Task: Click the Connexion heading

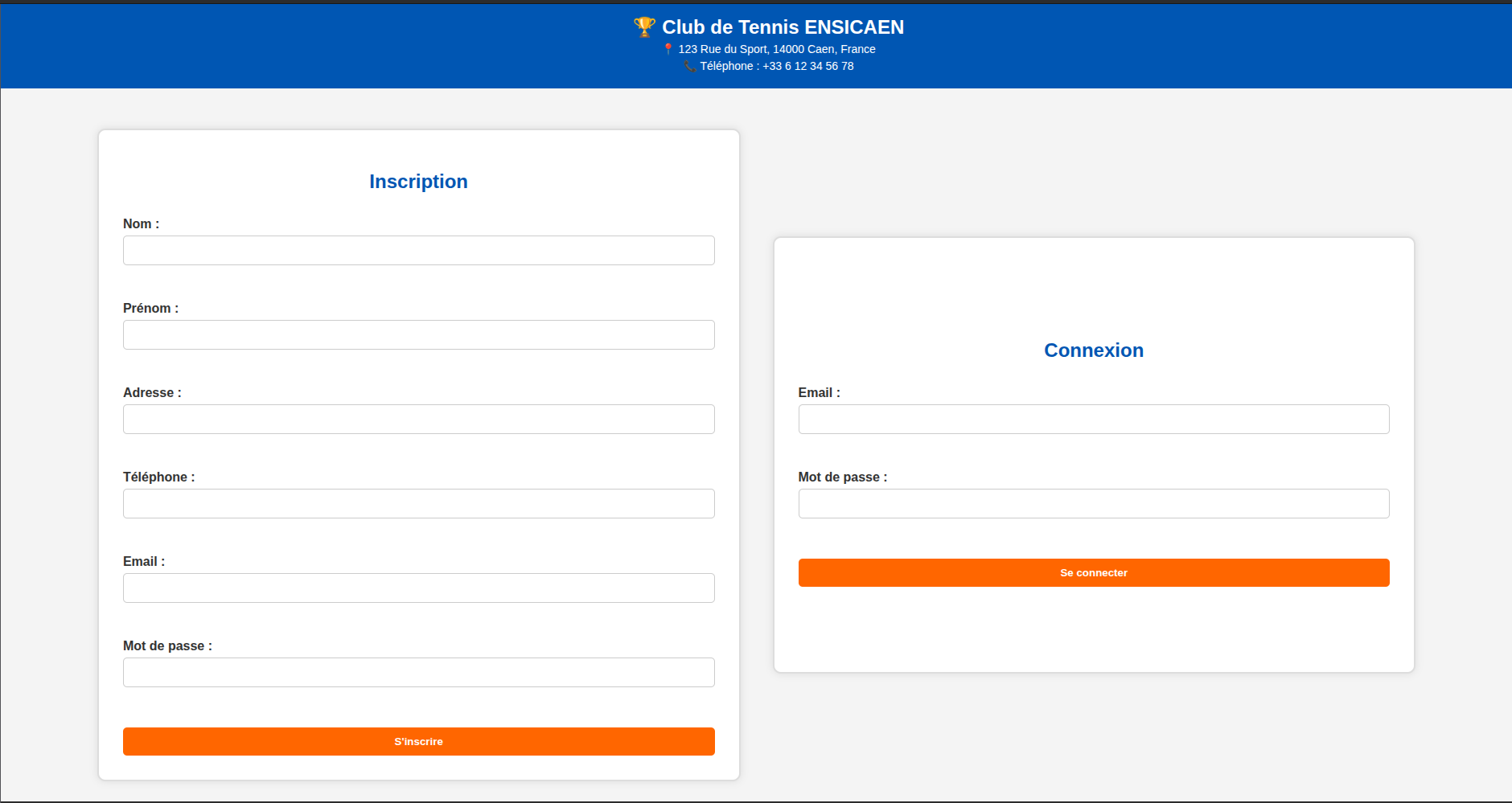Action: (x=1093, y=350)
